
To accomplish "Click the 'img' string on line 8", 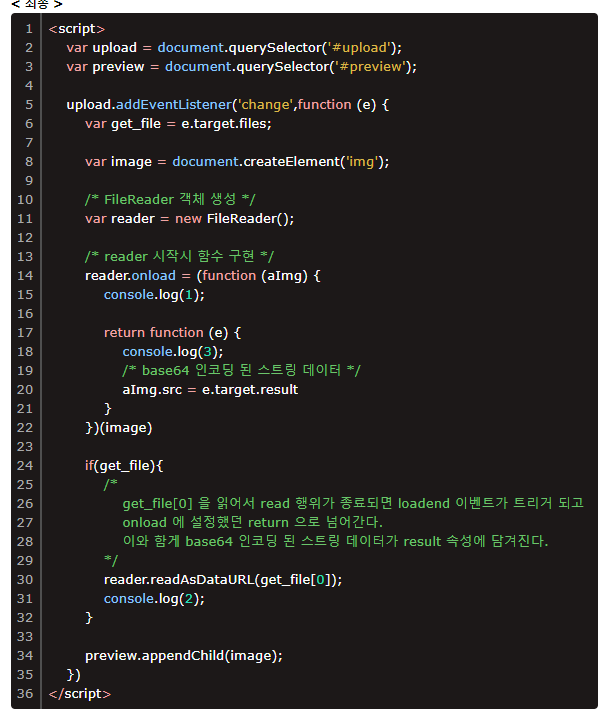I will (x=362, y=162).
